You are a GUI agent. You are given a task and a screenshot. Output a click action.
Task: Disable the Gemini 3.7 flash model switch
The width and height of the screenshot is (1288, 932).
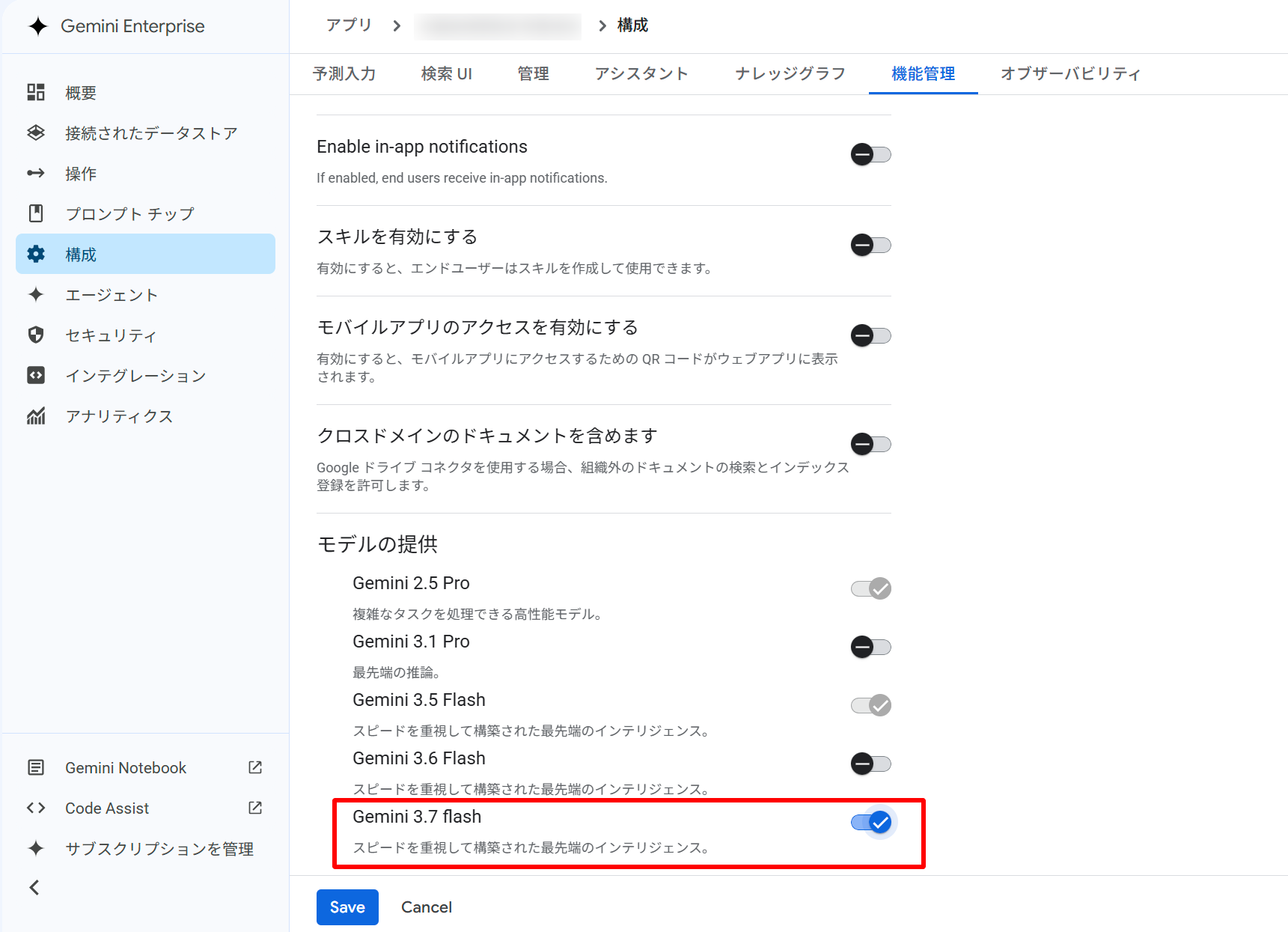870,822
